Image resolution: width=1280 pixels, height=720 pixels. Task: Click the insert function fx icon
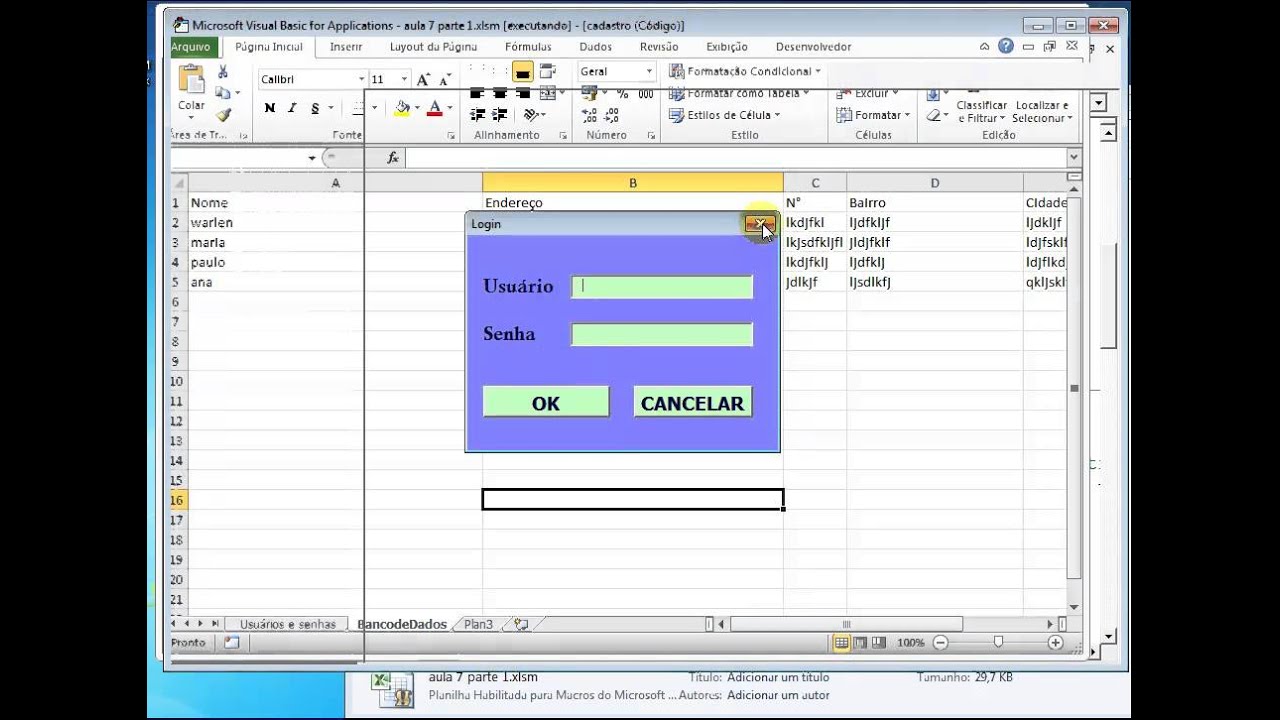[x=393, y=158]
